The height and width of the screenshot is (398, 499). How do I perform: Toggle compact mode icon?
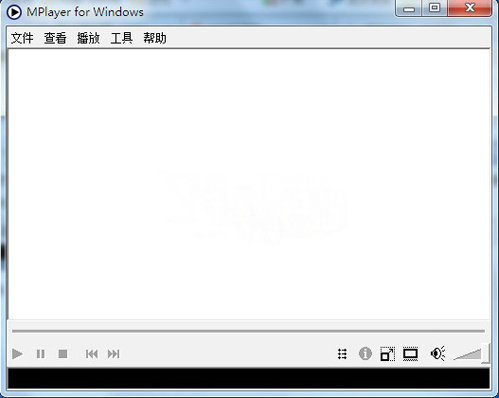410,354
